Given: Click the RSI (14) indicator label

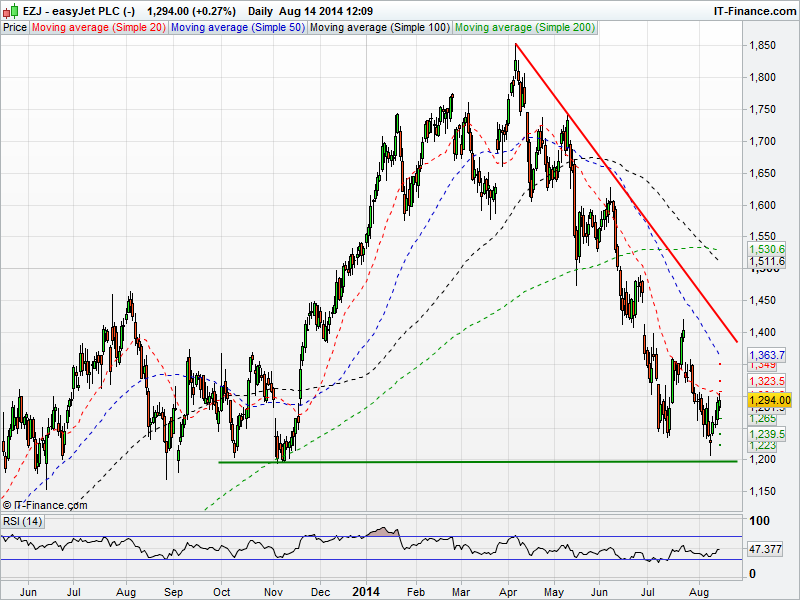Looking at the screenshot, I should tap(22, 521).
